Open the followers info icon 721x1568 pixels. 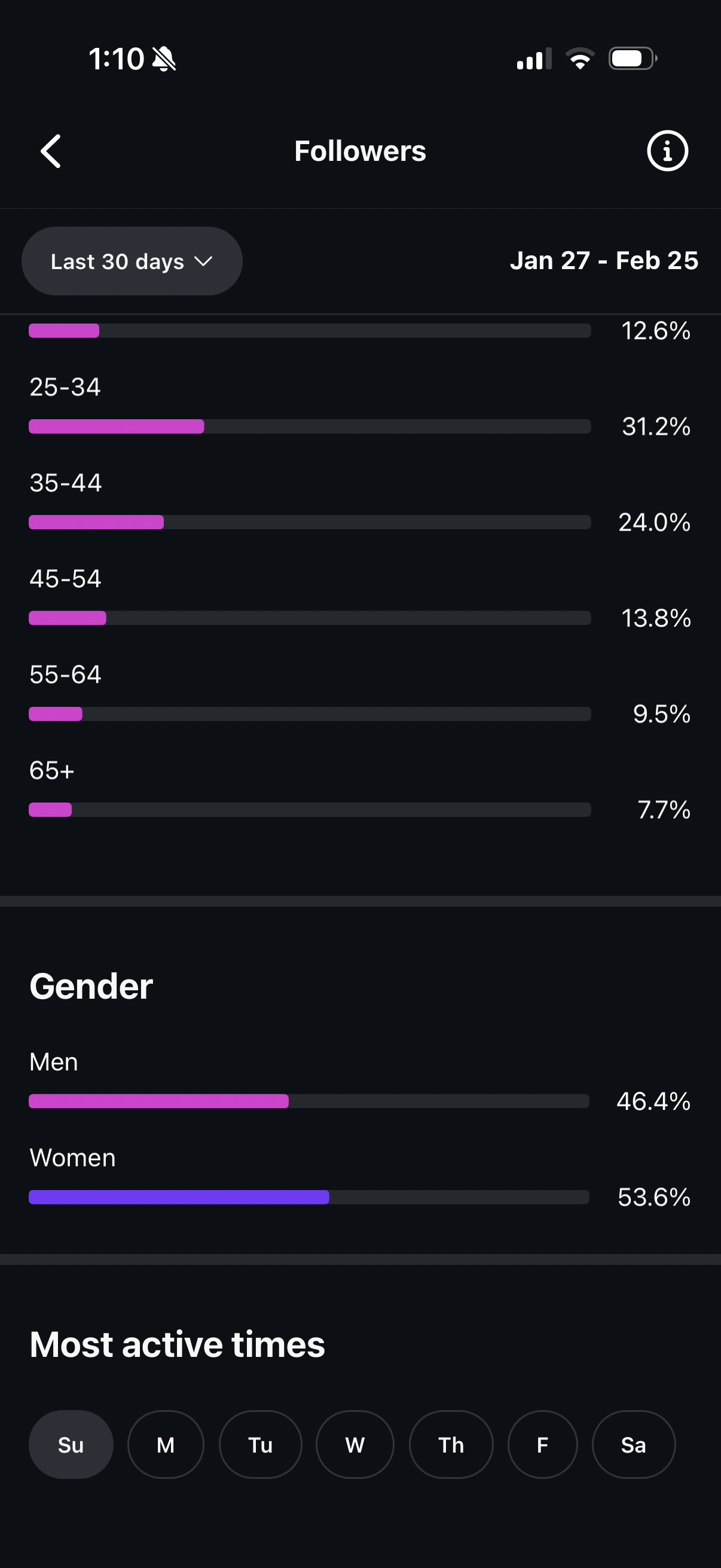[x=667, y=151]
